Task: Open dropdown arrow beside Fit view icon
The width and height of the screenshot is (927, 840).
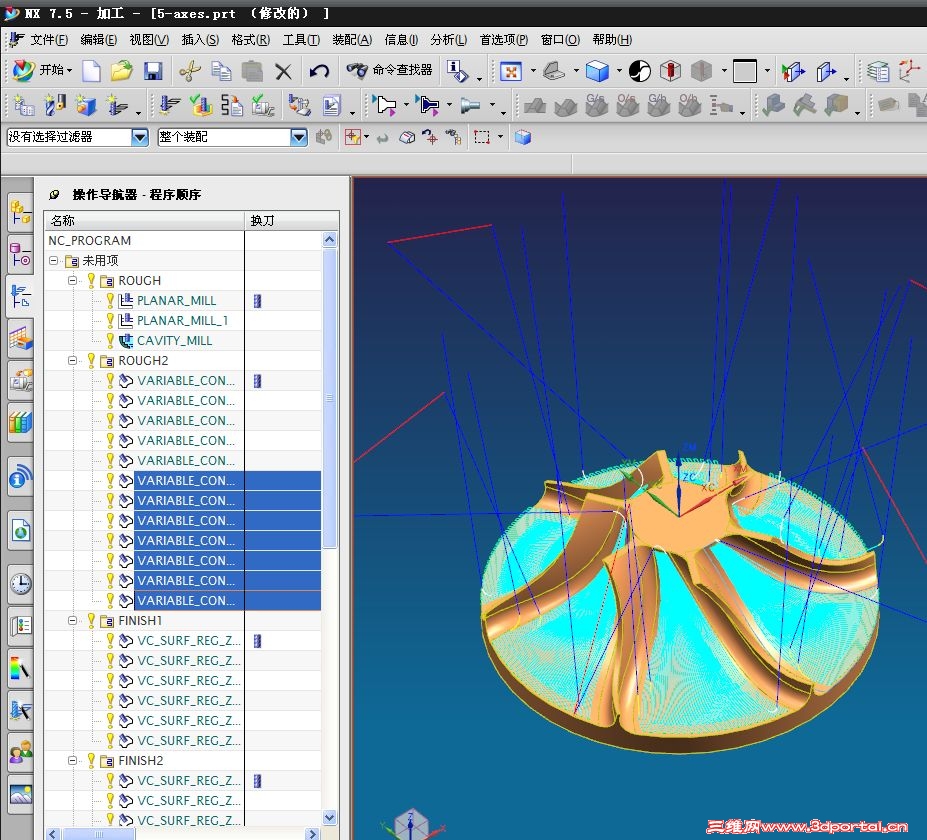Action: (x=533, y=71)
